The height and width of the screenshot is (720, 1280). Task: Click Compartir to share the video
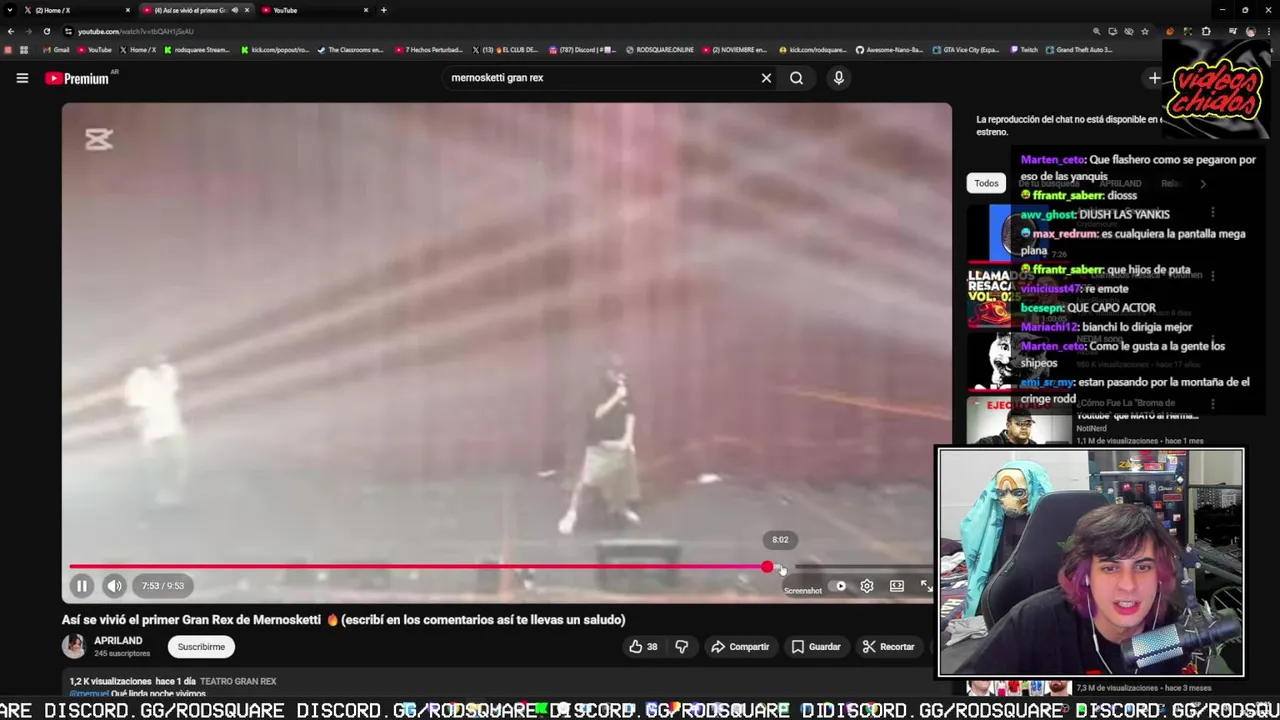pos(740,647)
